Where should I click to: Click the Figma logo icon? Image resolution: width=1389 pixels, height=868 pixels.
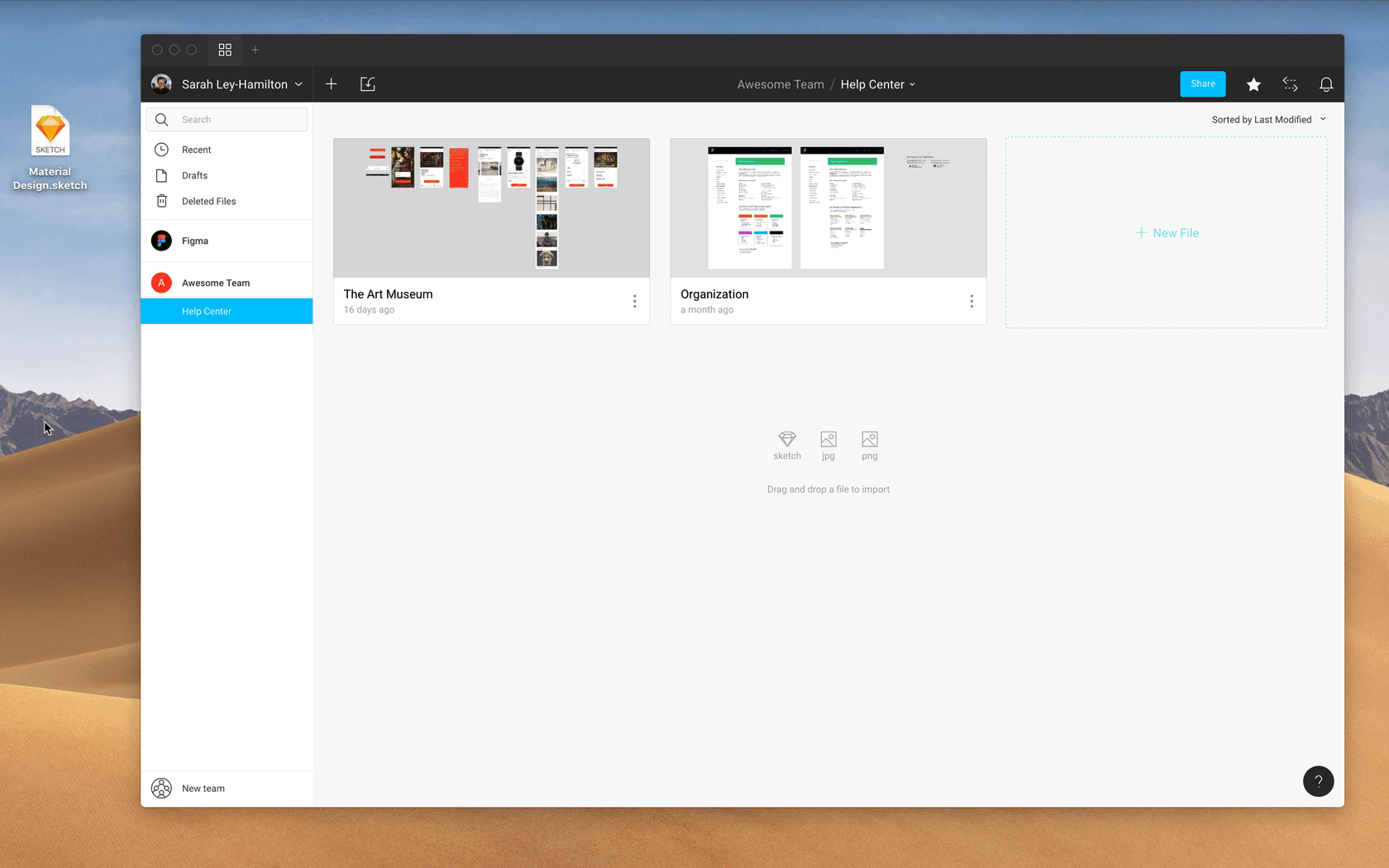[162, 241]
